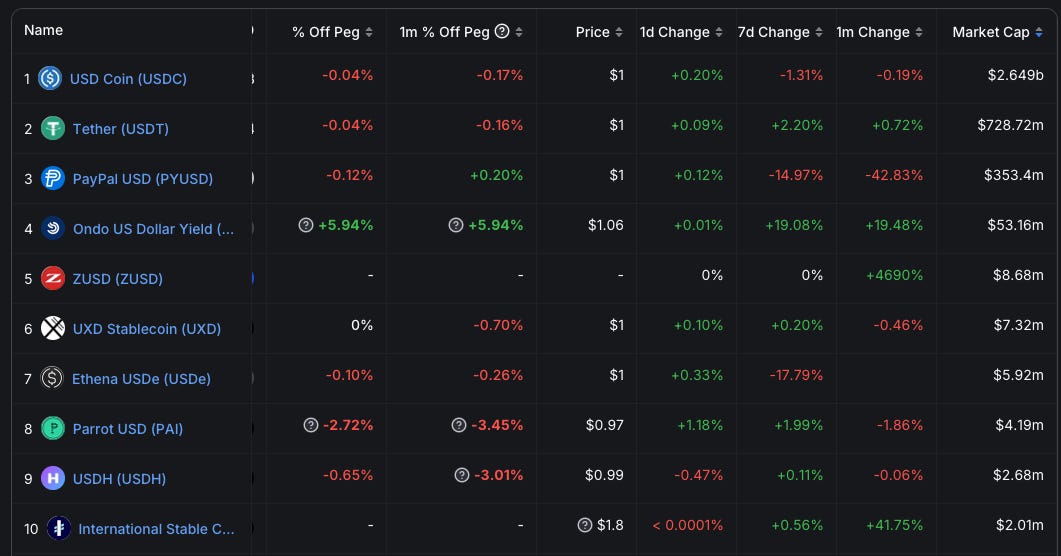Open PayPal USD (PYUSD) link
This screenshot has height=556, width=1061.
[143, 179]
